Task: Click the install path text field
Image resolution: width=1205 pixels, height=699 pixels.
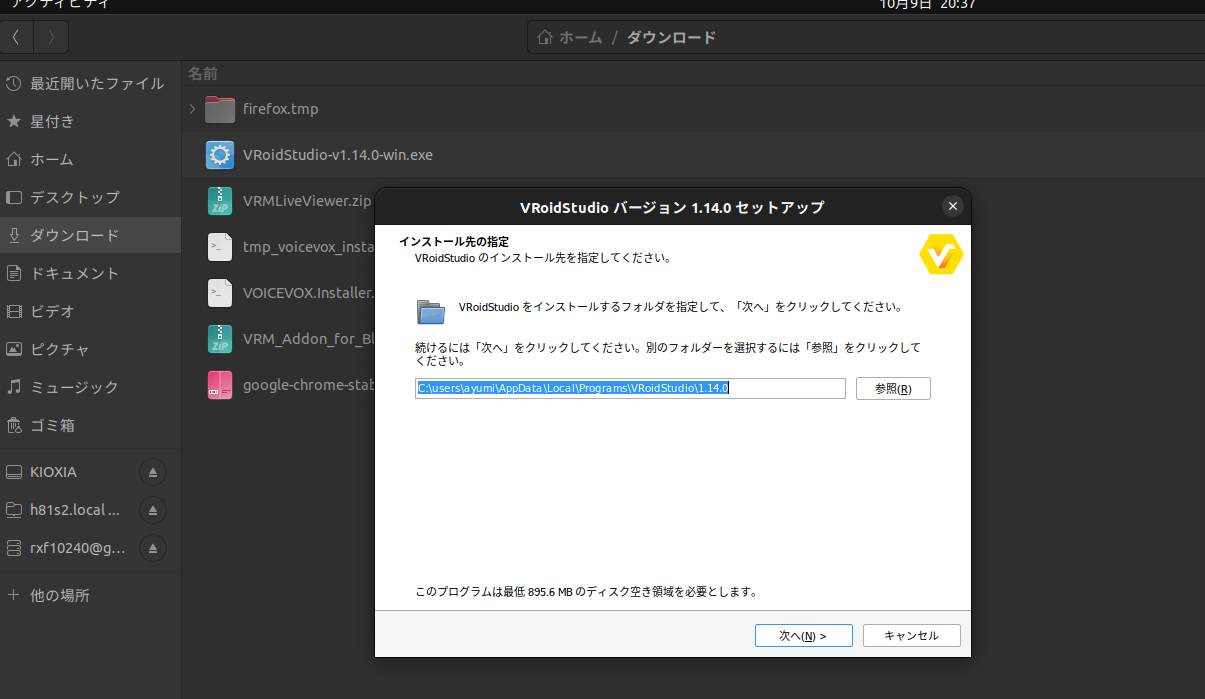Action: [630, 388]
